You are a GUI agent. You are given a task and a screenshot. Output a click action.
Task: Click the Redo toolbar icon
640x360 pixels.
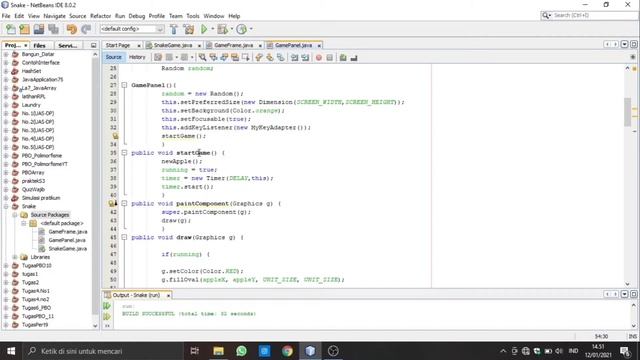pos(86,29)
